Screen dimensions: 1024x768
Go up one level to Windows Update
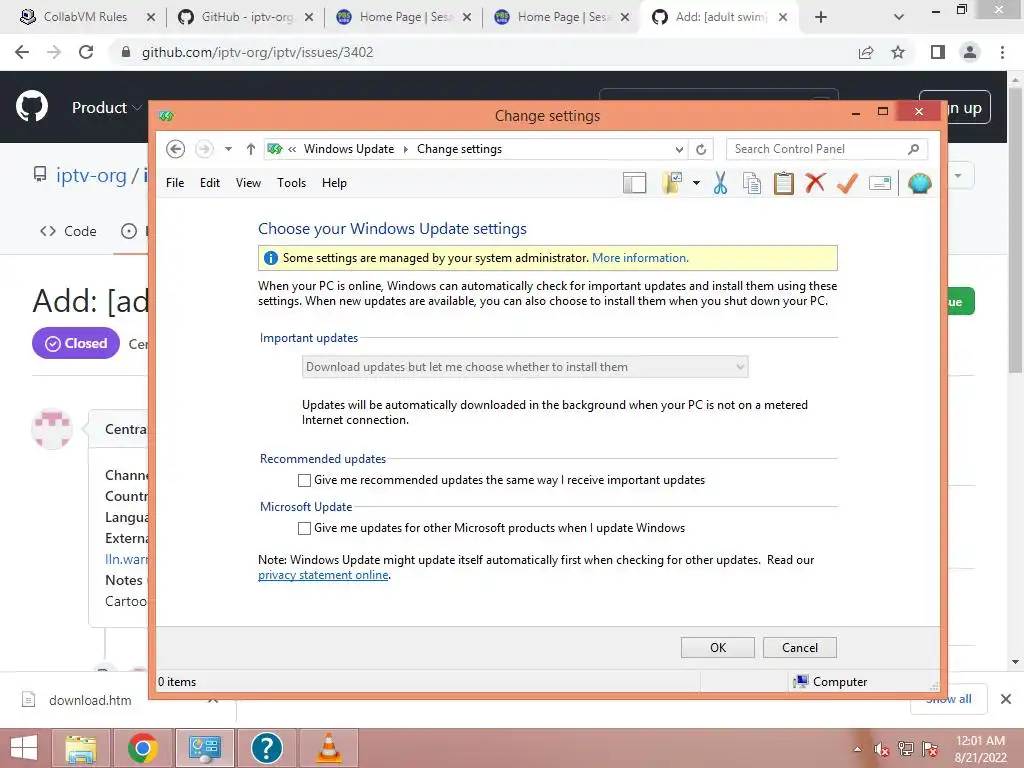coord(251,149)
